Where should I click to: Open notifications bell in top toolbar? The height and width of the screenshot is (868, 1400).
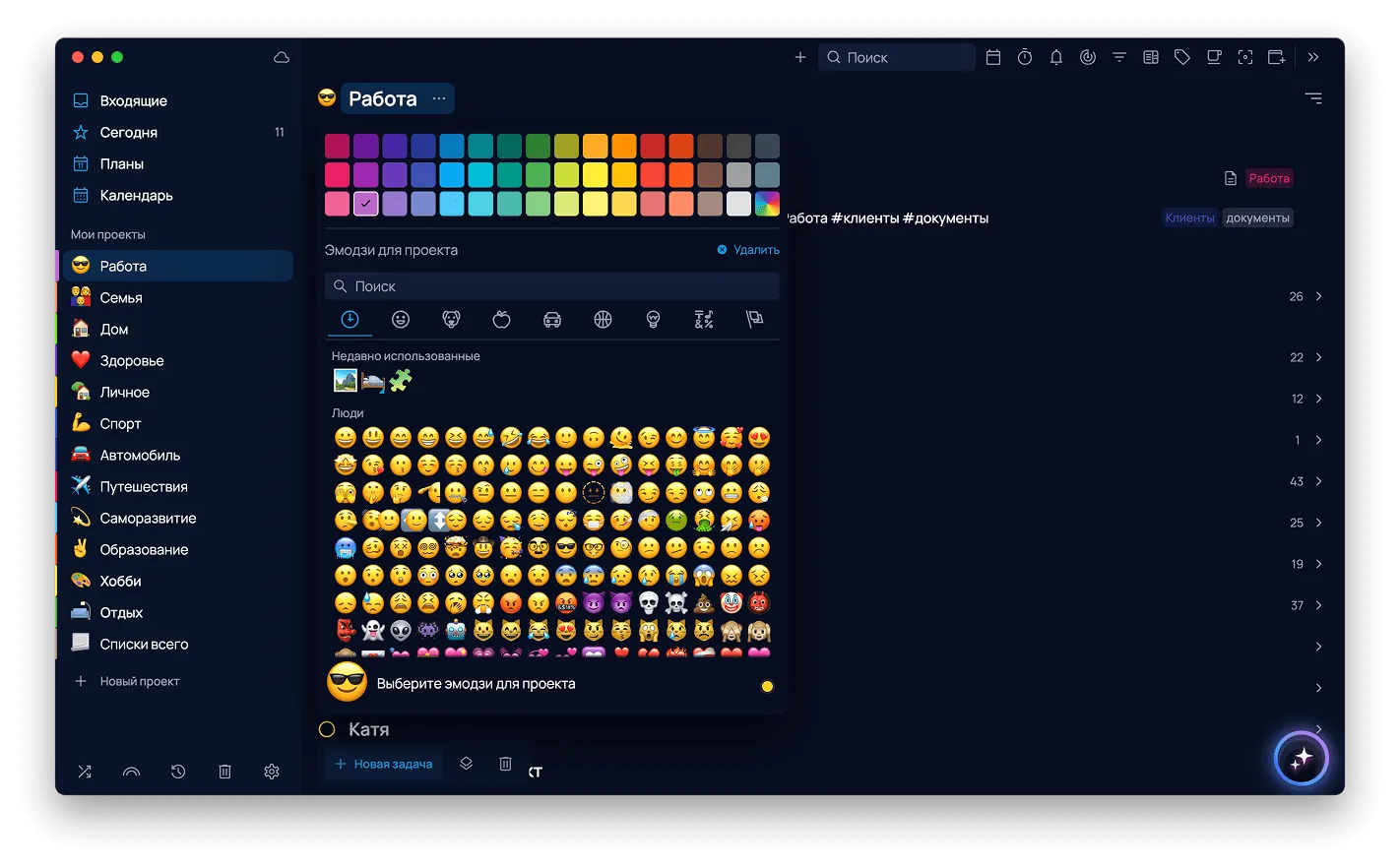[x=1056, y=57]
